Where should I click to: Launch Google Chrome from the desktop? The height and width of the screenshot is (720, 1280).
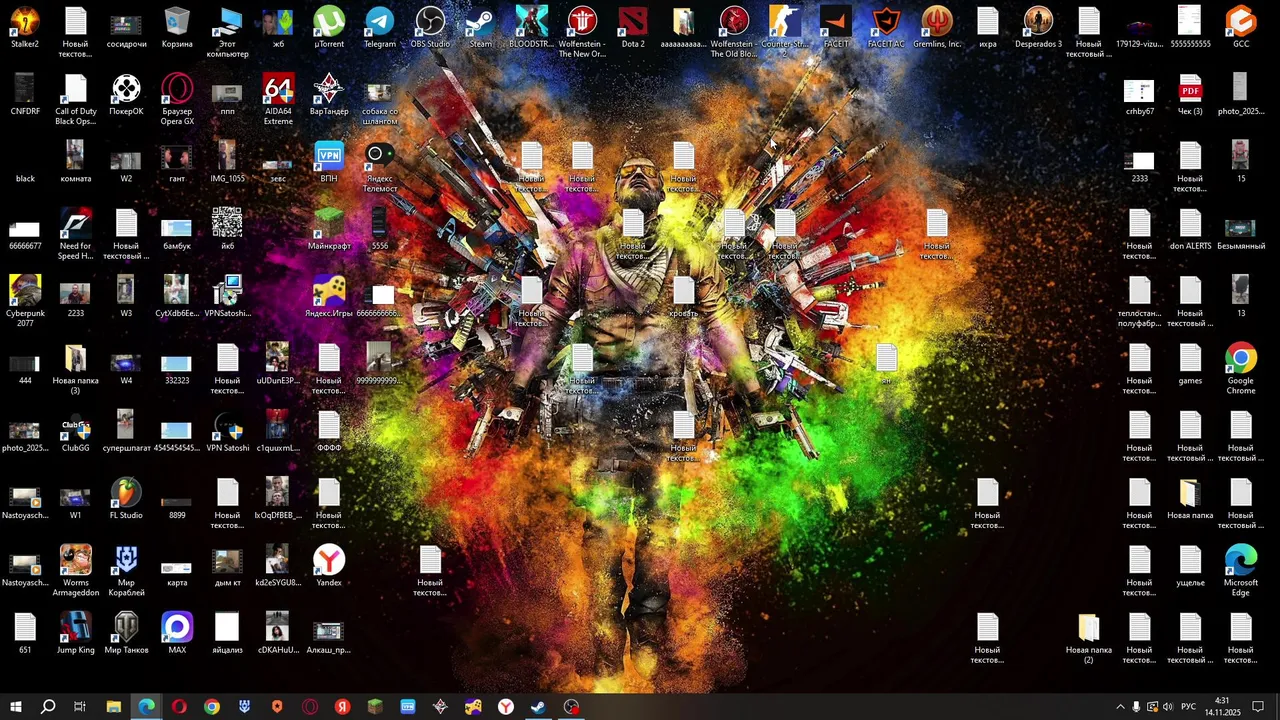pyautogui.click(x=1241, y=369)
